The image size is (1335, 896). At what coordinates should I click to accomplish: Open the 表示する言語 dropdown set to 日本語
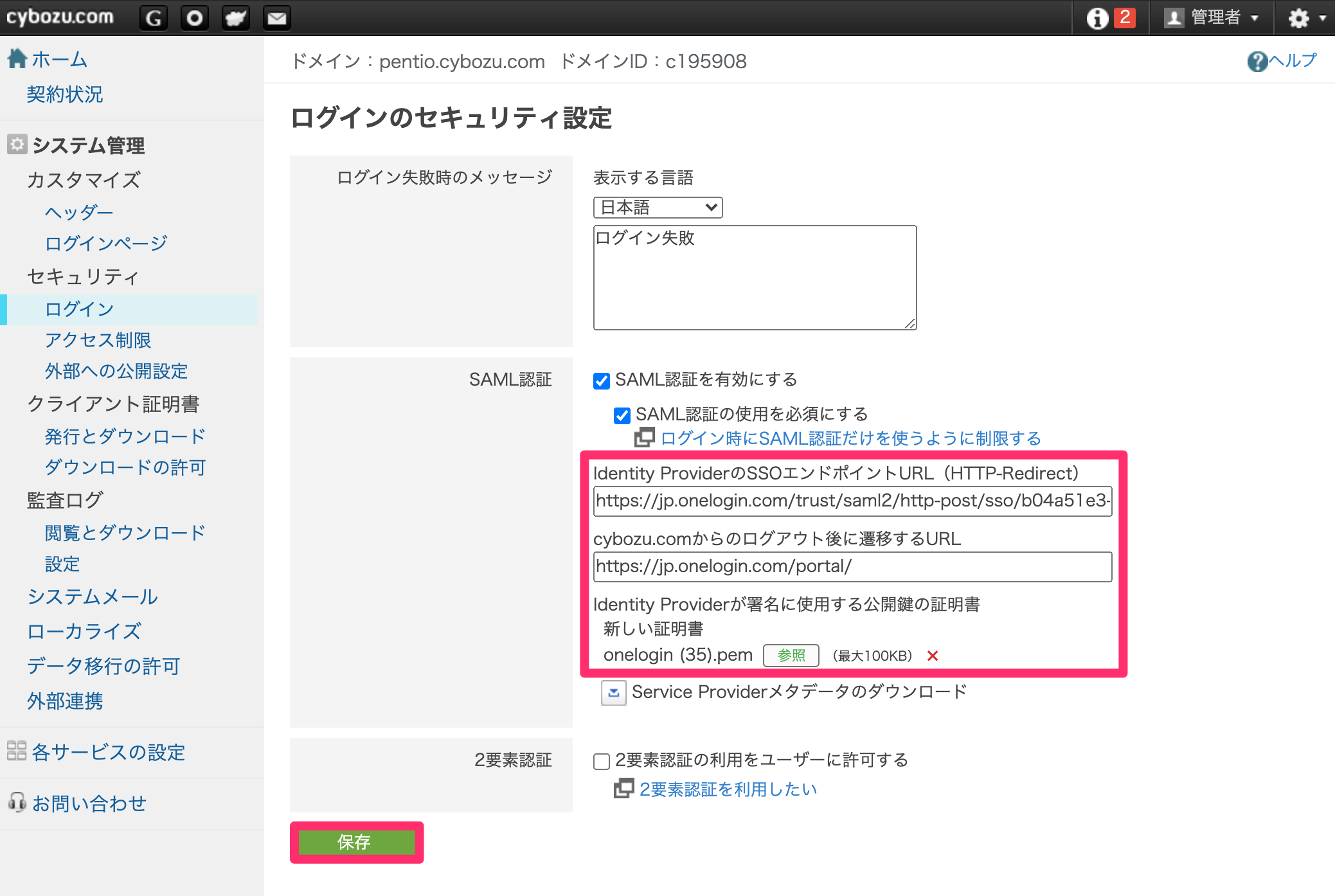pos(658,208)
